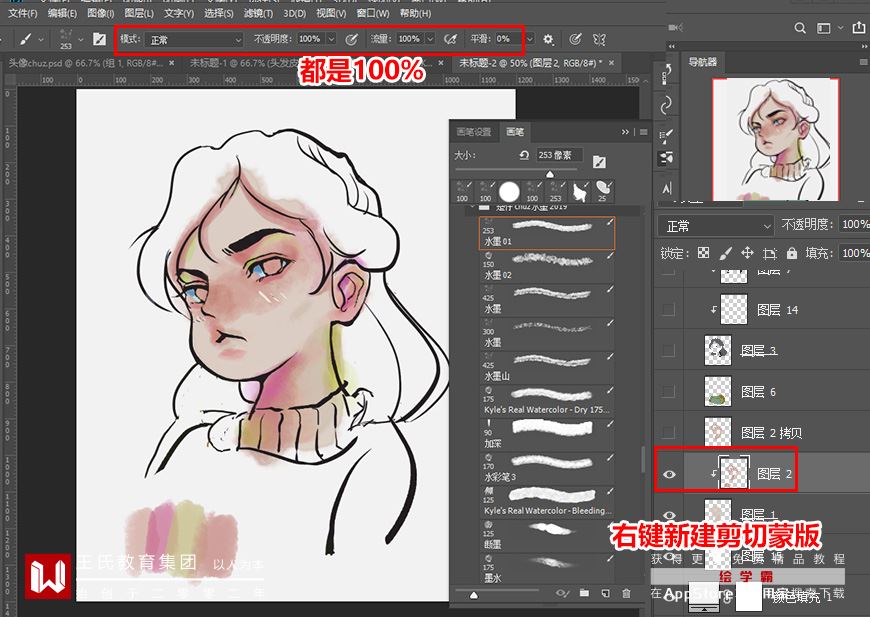Switch to 画笔设置 tab
Image resolution: width=870 pixels, height=617 pixels.
point(473,132)
